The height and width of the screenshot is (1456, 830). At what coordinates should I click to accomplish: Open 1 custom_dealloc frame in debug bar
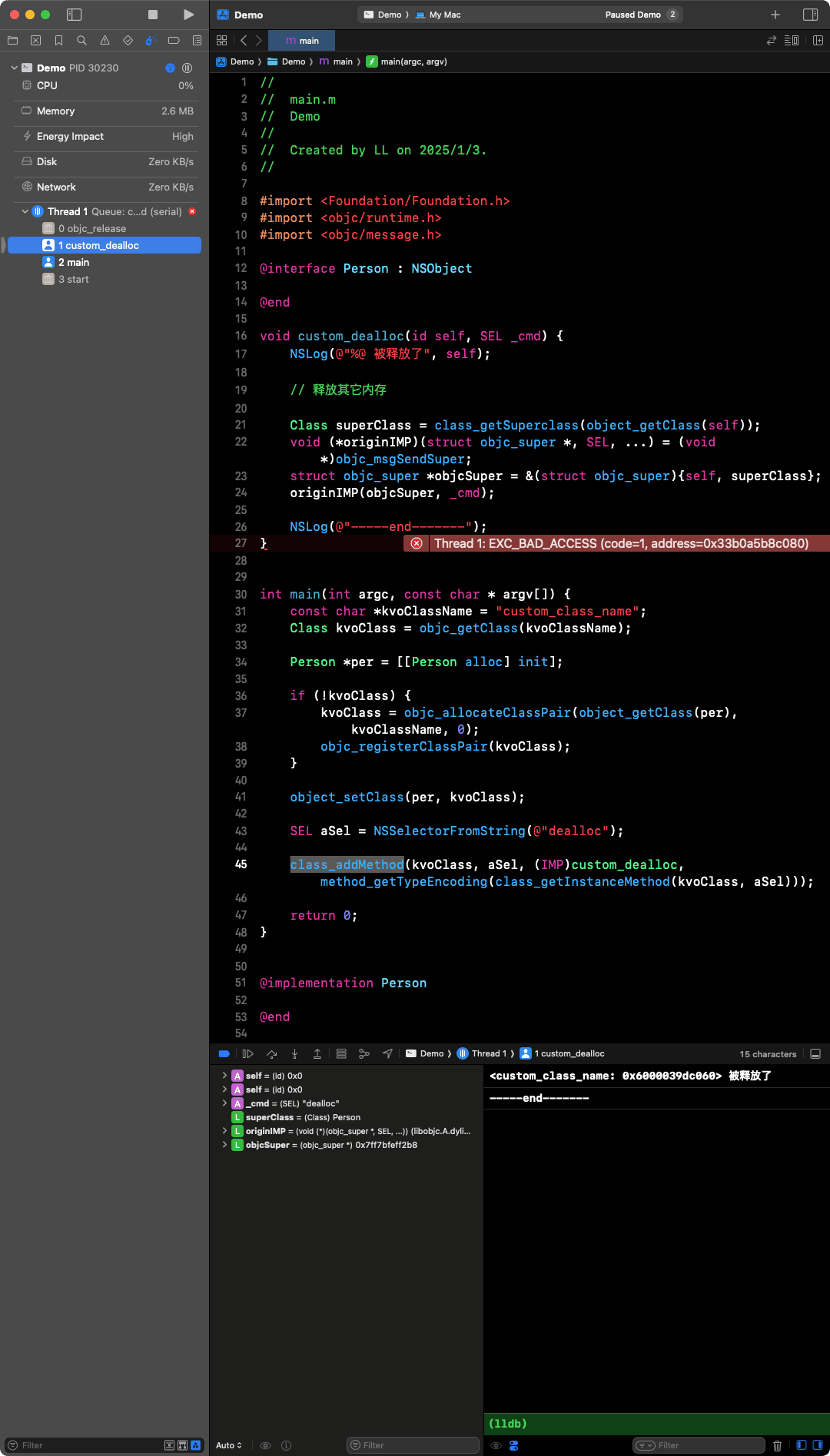(x=563, y=1053)
